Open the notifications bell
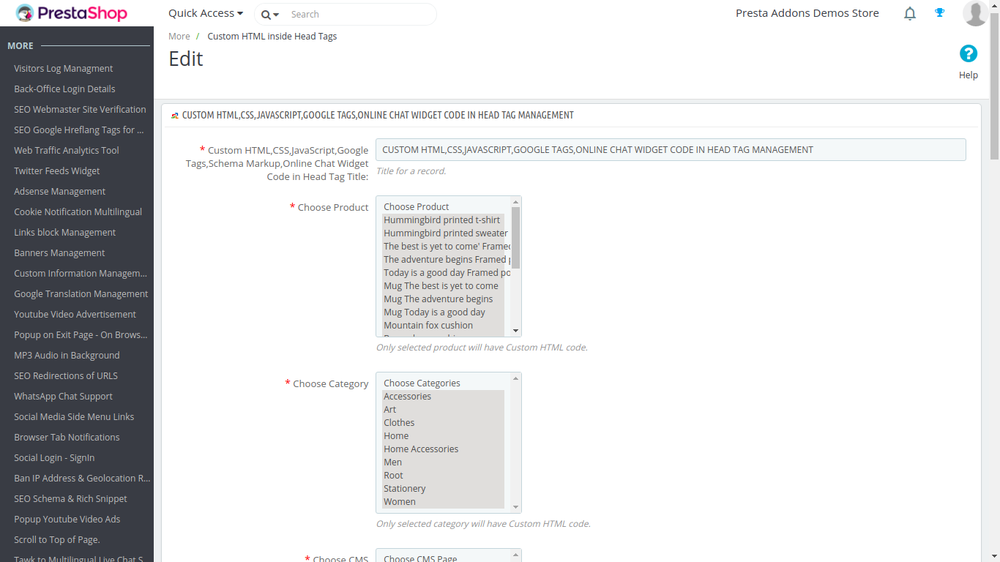The width and height of the screenshot is (1000, 562). tap(910, 13)
